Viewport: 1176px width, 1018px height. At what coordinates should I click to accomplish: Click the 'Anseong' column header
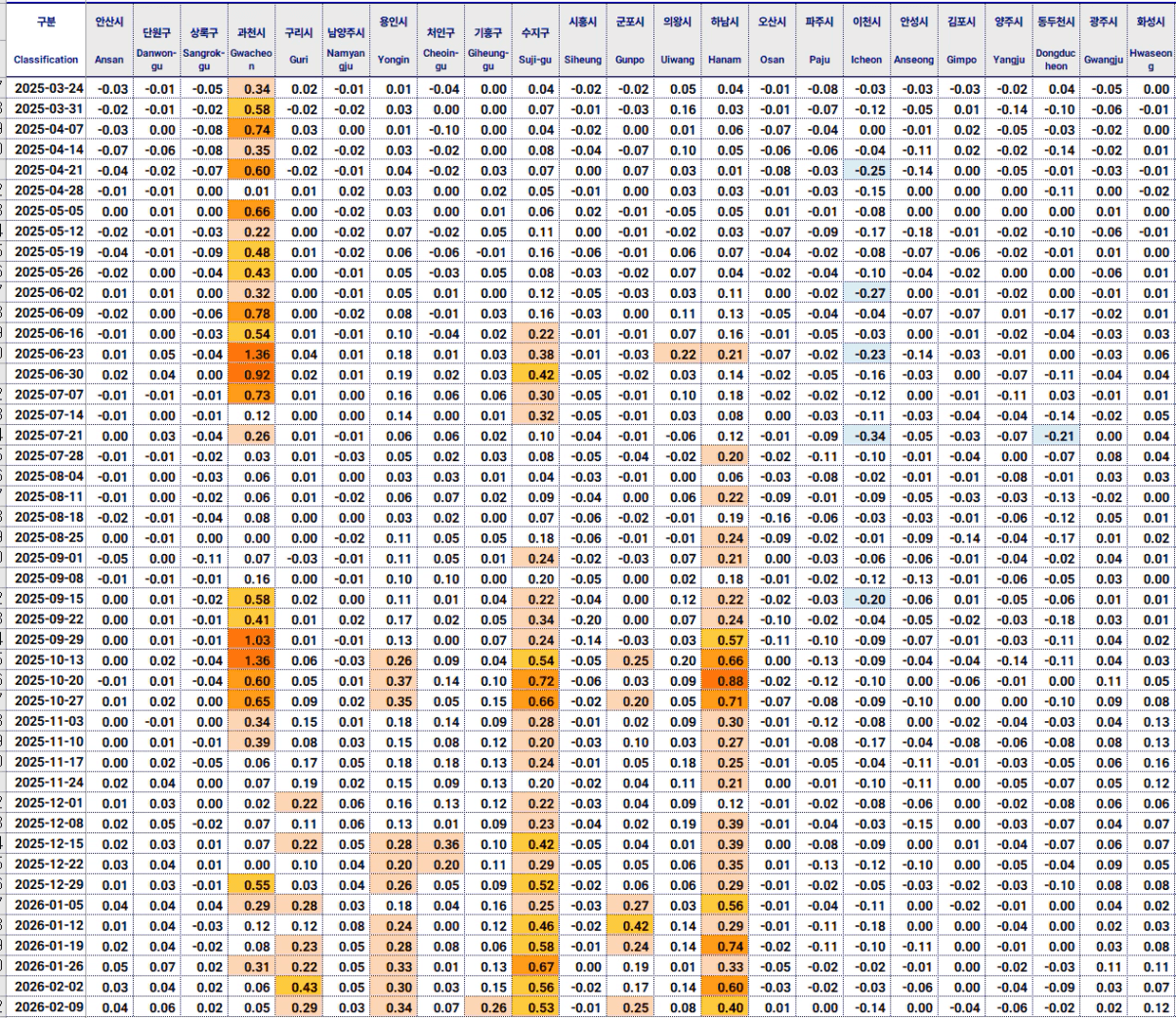coord(914,60)
